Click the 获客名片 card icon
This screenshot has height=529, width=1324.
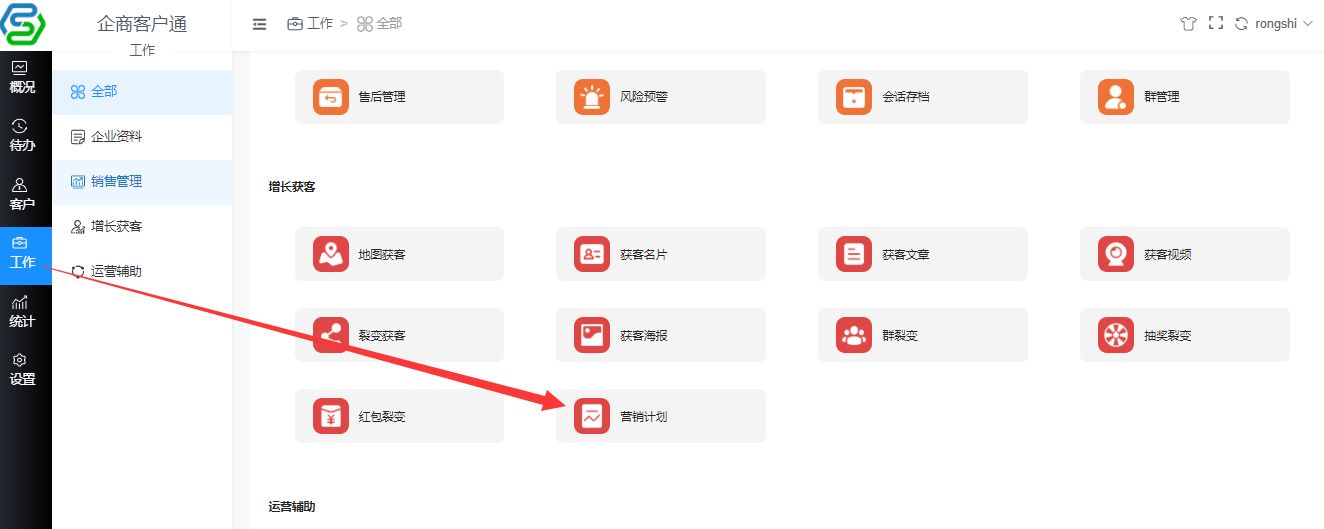pyautogui.click(x=592, y=254)
